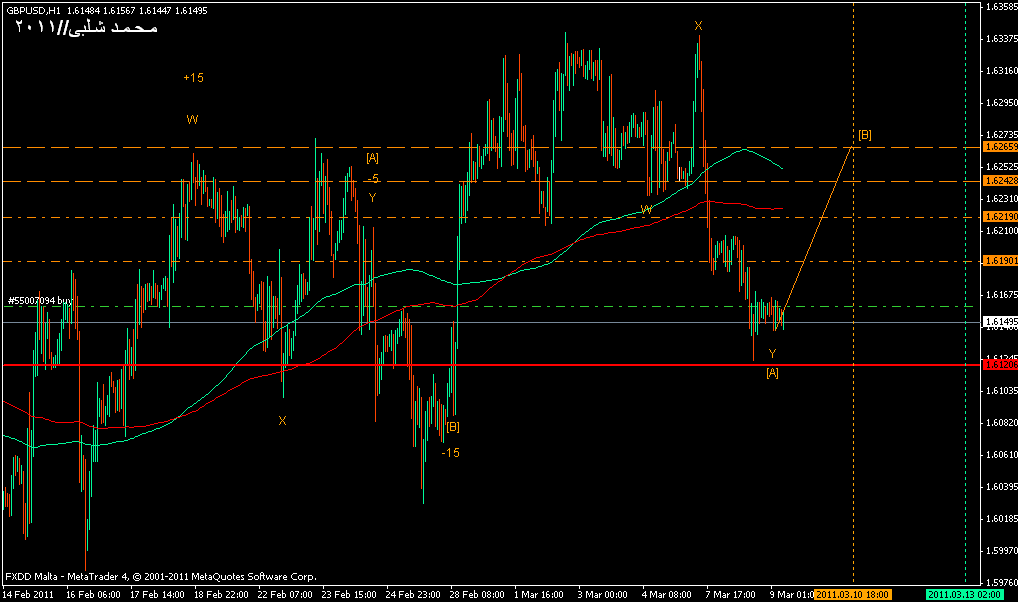1018x602 pixels.
Task: Click the FXDD Malta MetaTrader copyright text
Action: pos(160,577)
